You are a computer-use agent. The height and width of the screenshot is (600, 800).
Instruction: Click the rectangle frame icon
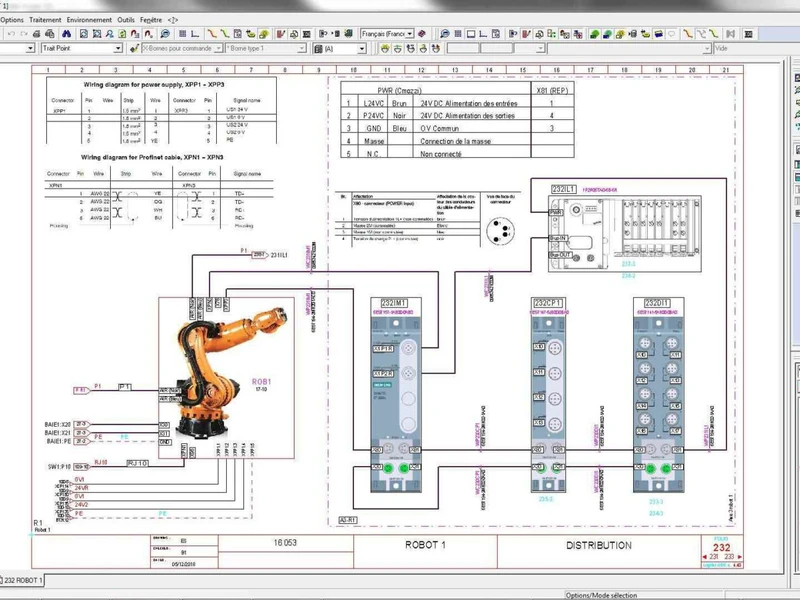pos(471,34)
